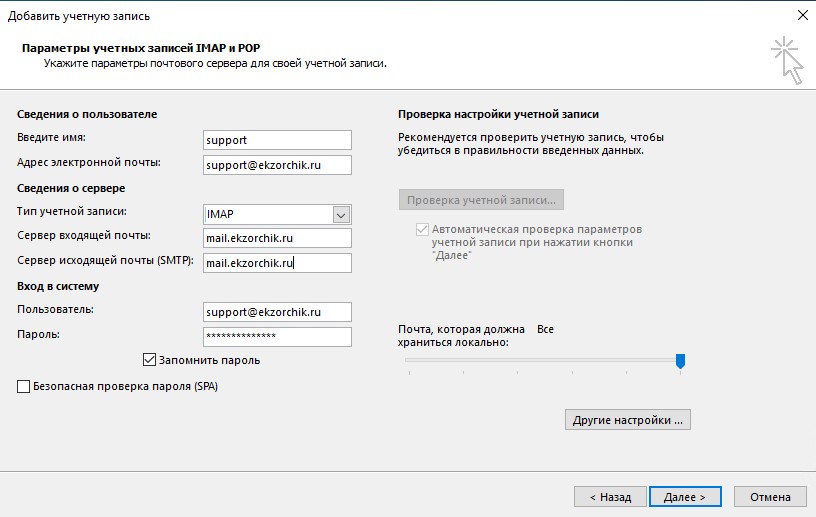Toggle the 'Запомнить пароль' checkbox
The image size is (816, 517).
(x=150, y=360)
